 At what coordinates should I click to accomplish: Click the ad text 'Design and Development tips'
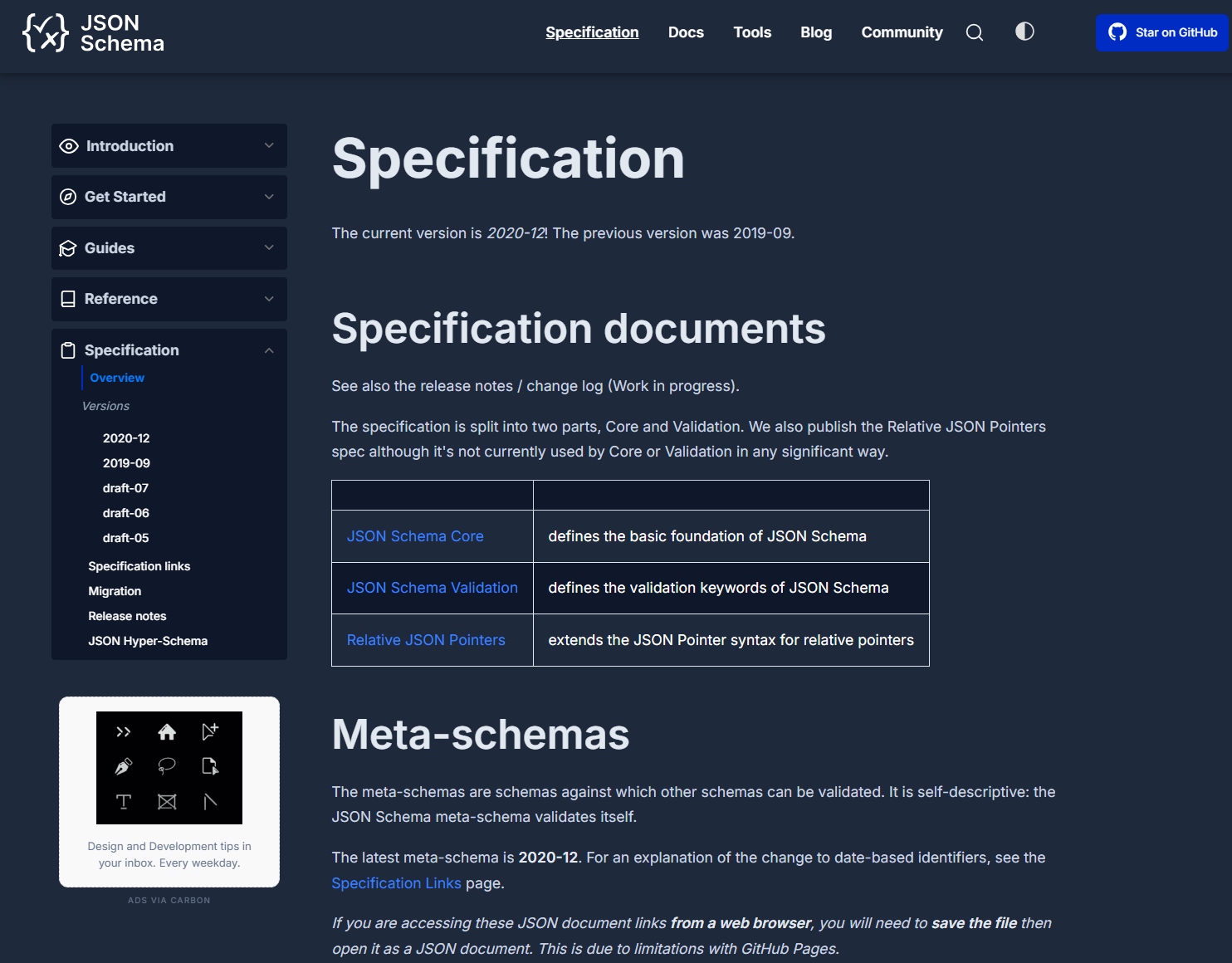(x=169, y=855)
